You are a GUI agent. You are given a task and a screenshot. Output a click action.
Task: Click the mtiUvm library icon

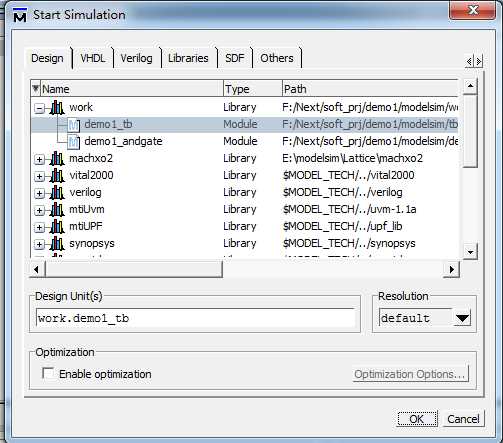click(x=57, y=210)
